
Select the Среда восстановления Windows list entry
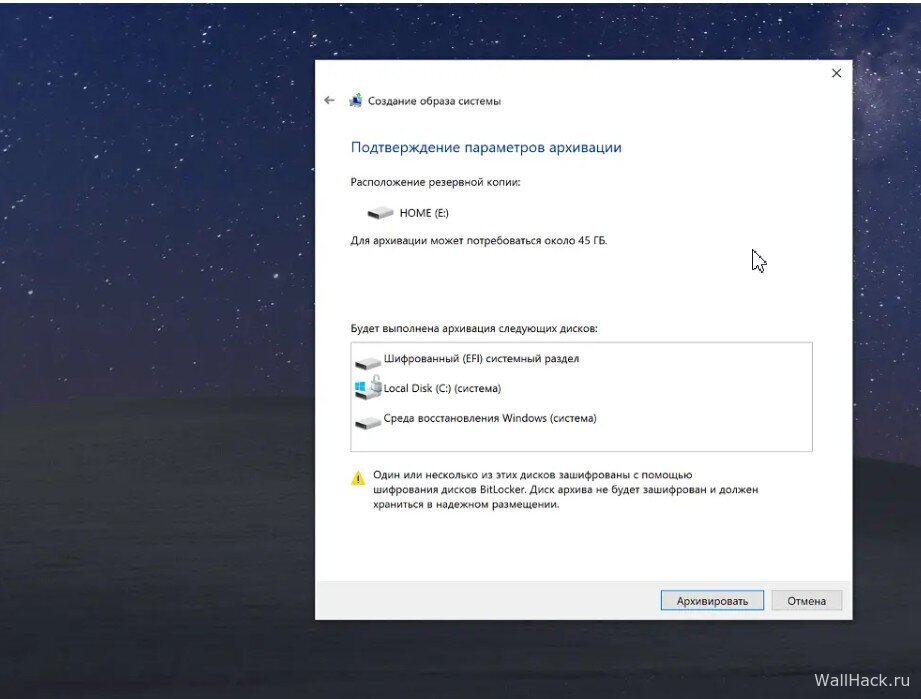point(490,418)
